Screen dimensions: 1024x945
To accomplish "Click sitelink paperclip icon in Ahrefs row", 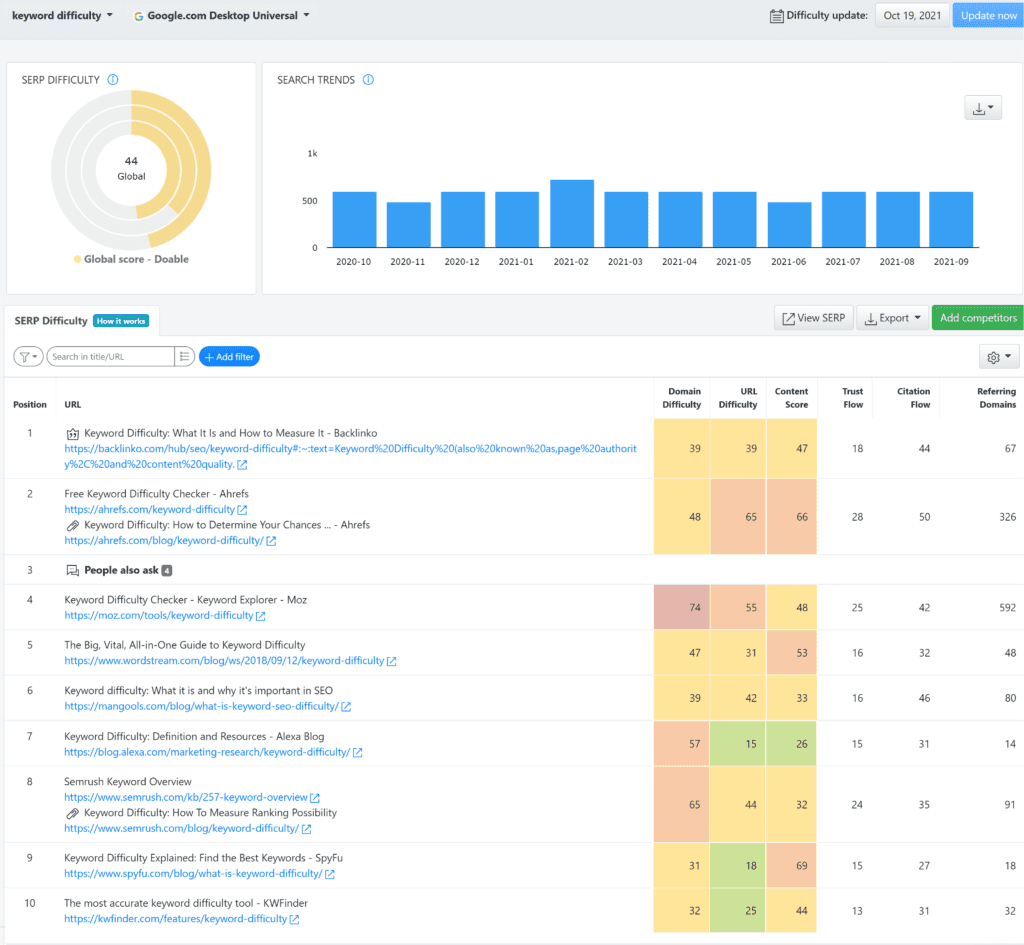I will click(x=72, y=526).
